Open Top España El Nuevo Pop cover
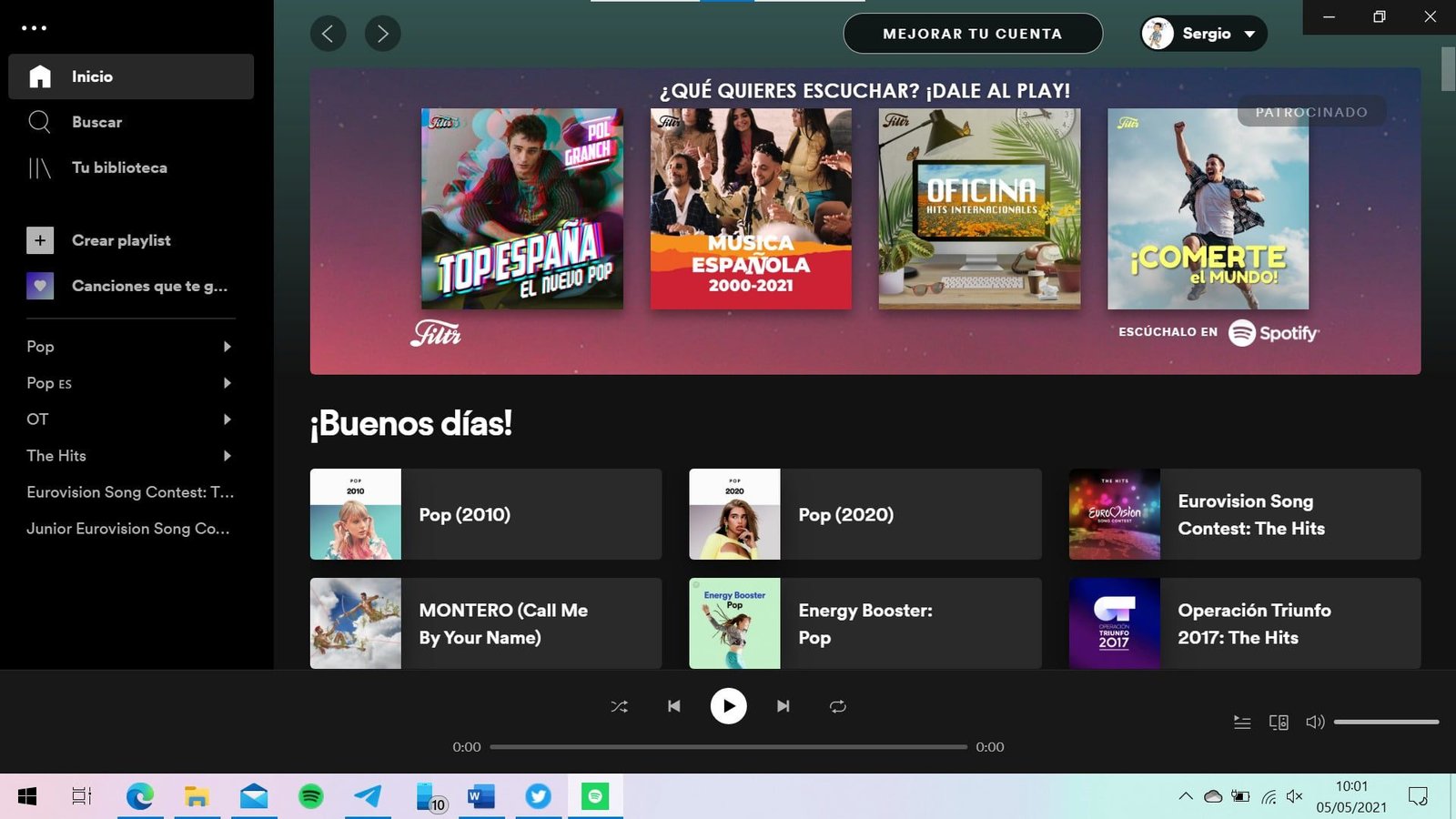1456x819 pixels. pos(522,209)
